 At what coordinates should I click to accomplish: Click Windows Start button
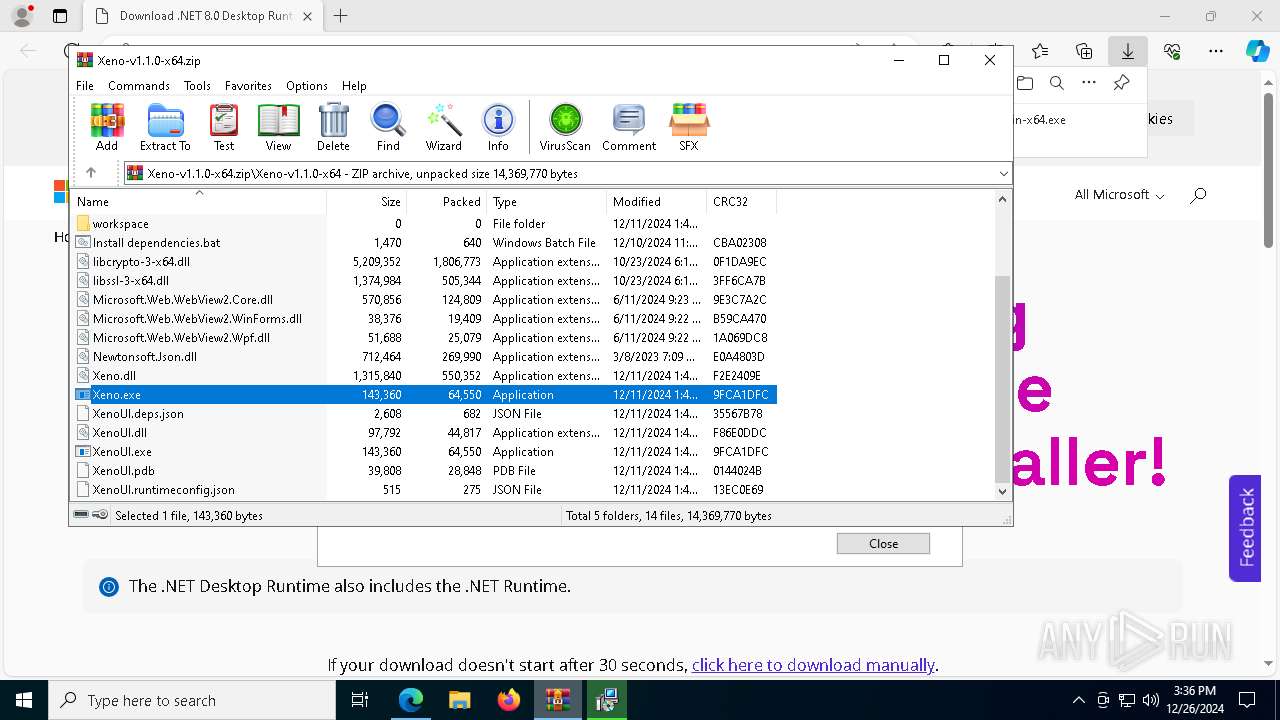24,700
